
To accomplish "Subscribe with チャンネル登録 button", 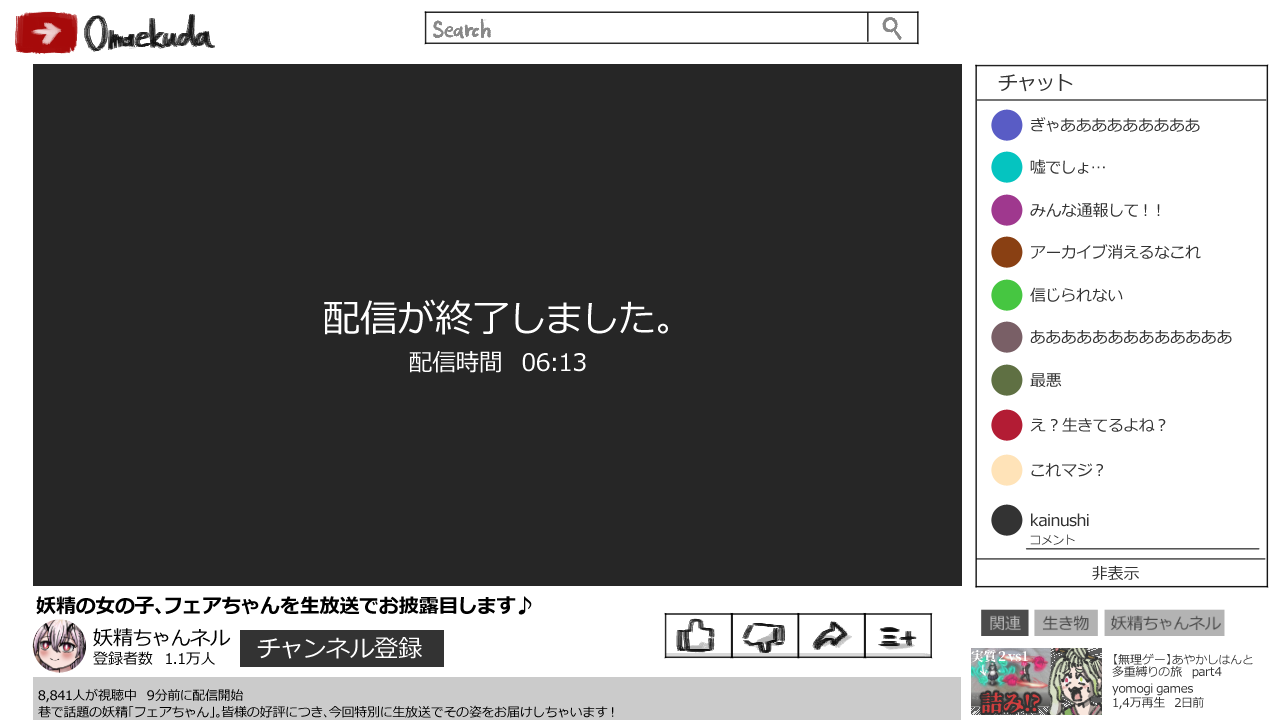I will coord(342,648).
